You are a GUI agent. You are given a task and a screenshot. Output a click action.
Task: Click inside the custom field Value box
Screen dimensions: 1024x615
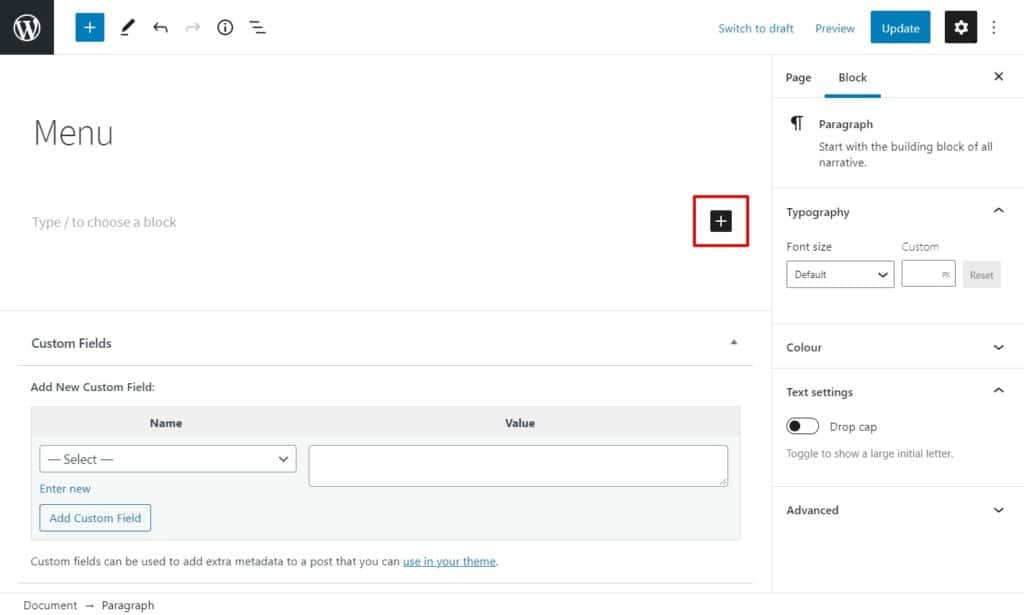pyautogui.click(x=518, y=464)
